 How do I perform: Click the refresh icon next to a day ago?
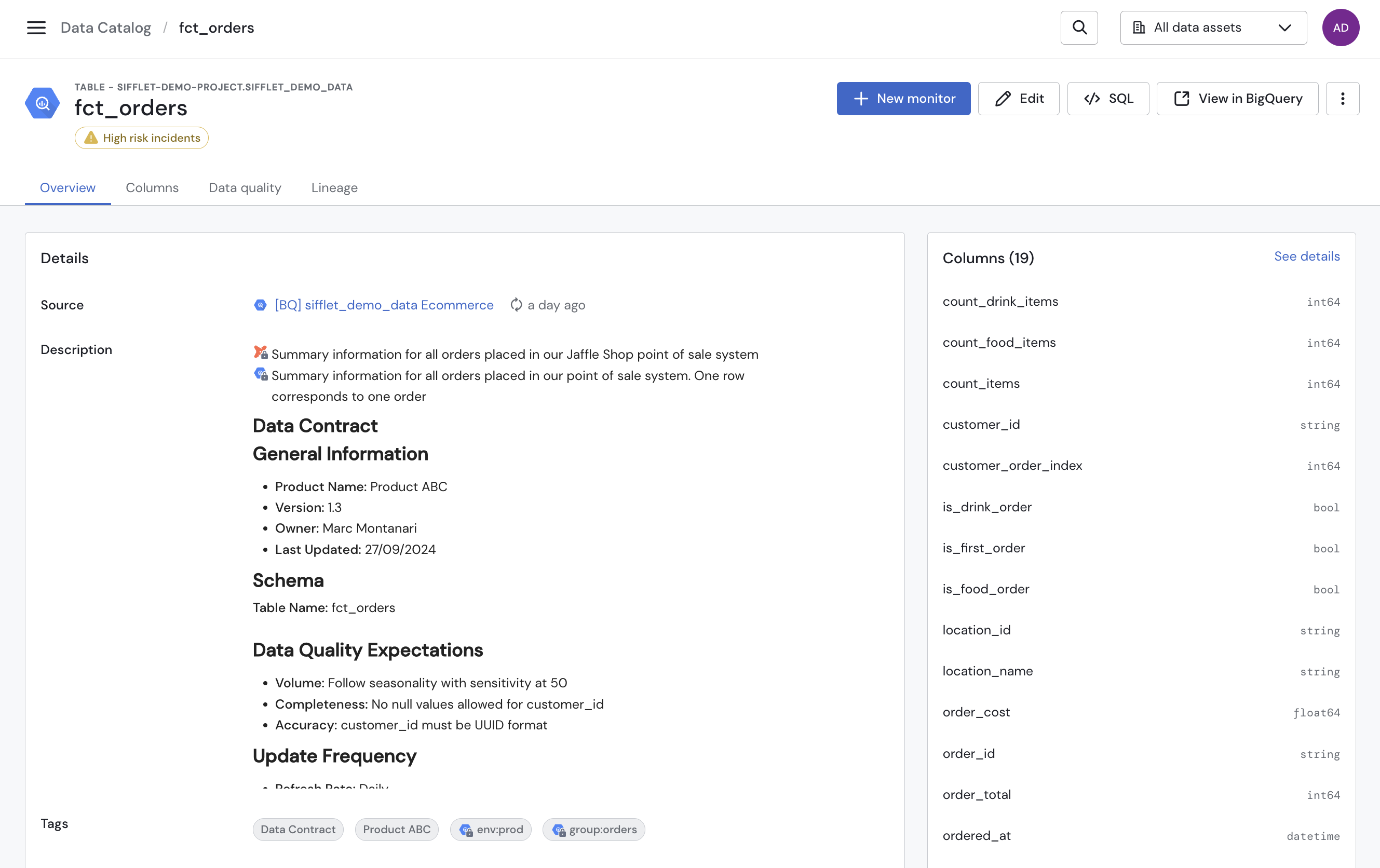(x=517, y=305)
